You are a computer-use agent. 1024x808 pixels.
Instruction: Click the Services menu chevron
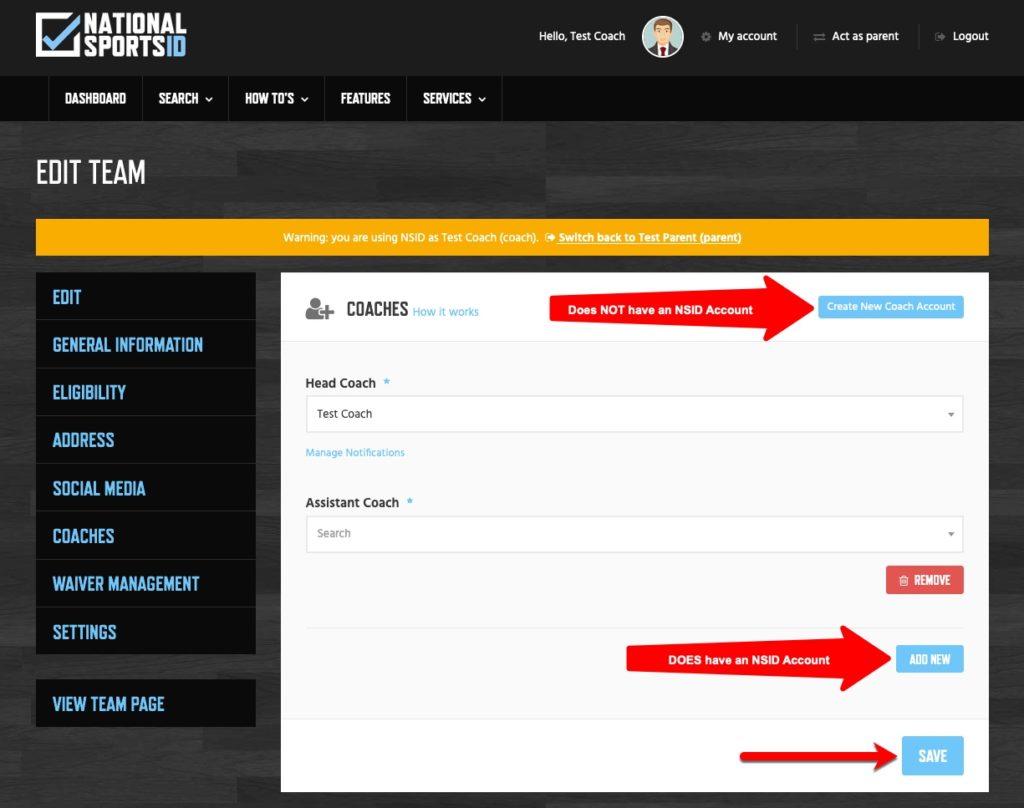[x=482, y=99]
